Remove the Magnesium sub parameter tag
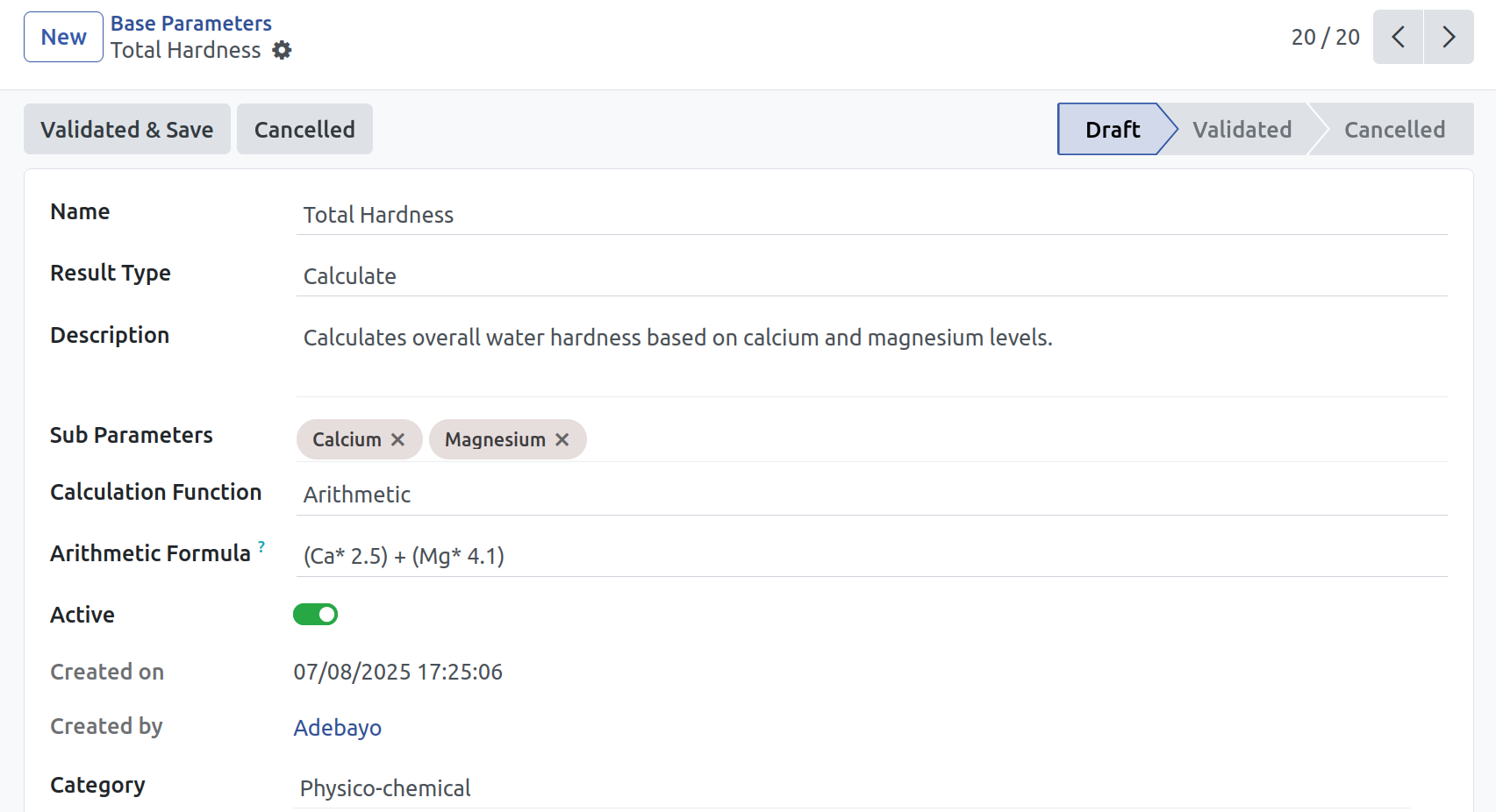 click(562, 439)
